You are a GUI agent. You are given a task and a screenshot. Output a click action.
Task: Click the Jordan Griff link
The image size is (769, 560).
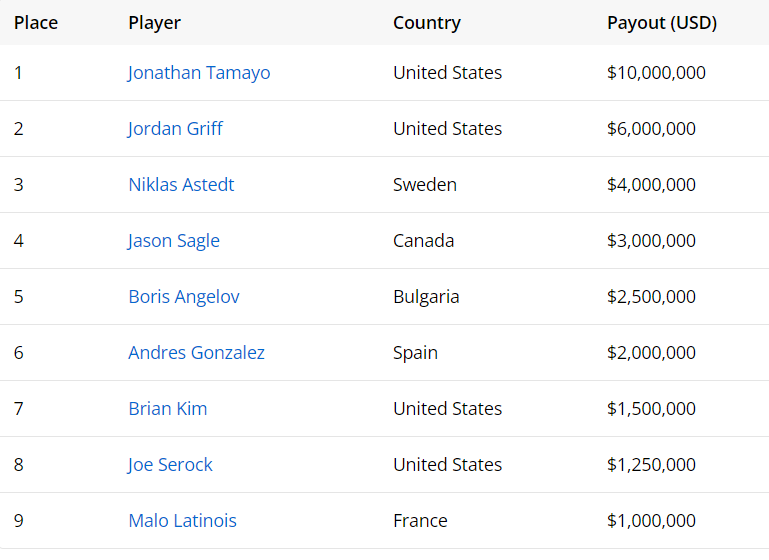point(175,129)
